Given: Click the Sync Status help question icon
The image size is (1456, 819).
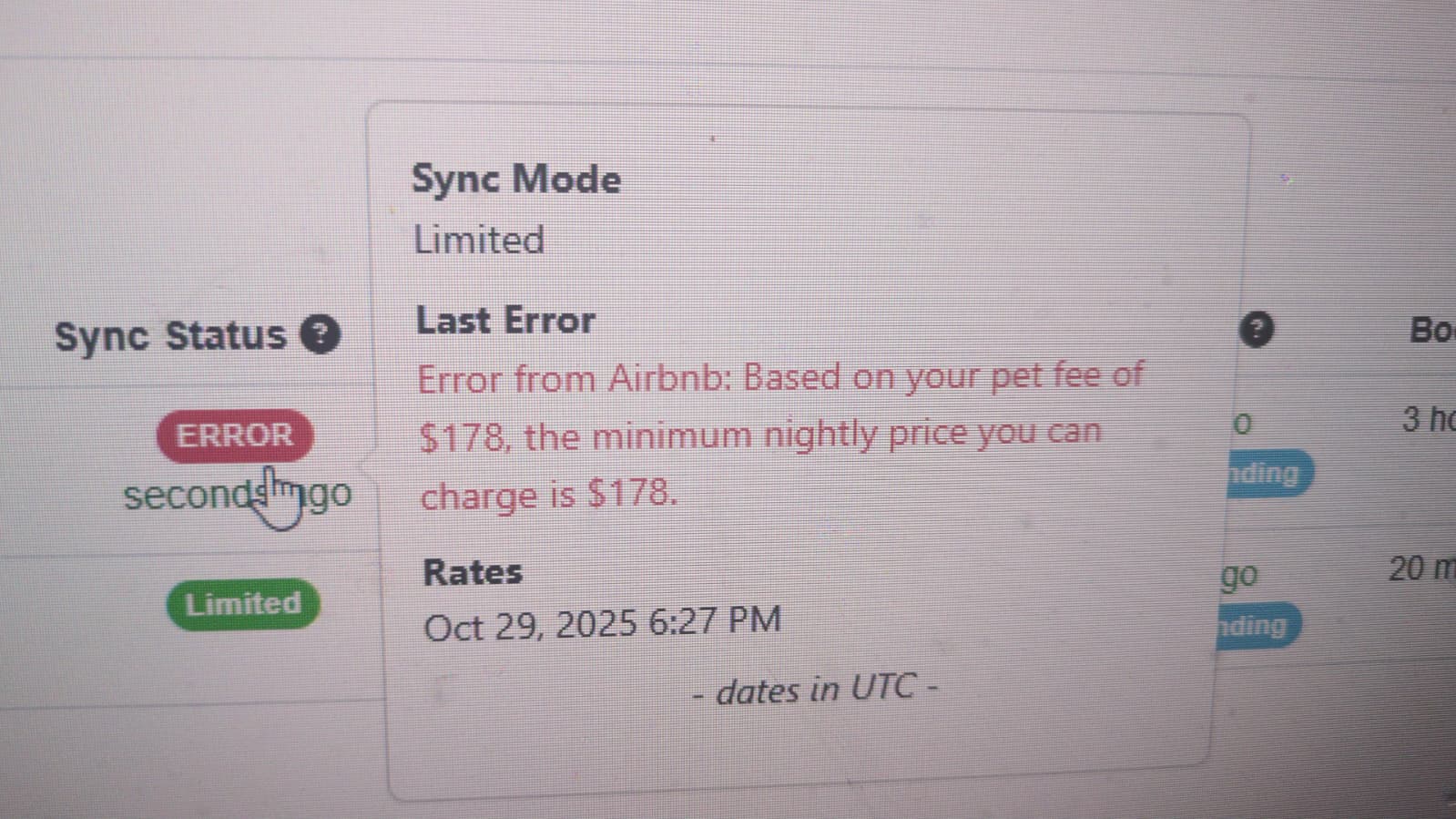Looking at the screenshot, I should pyautogui.click(x=321, y=334).
